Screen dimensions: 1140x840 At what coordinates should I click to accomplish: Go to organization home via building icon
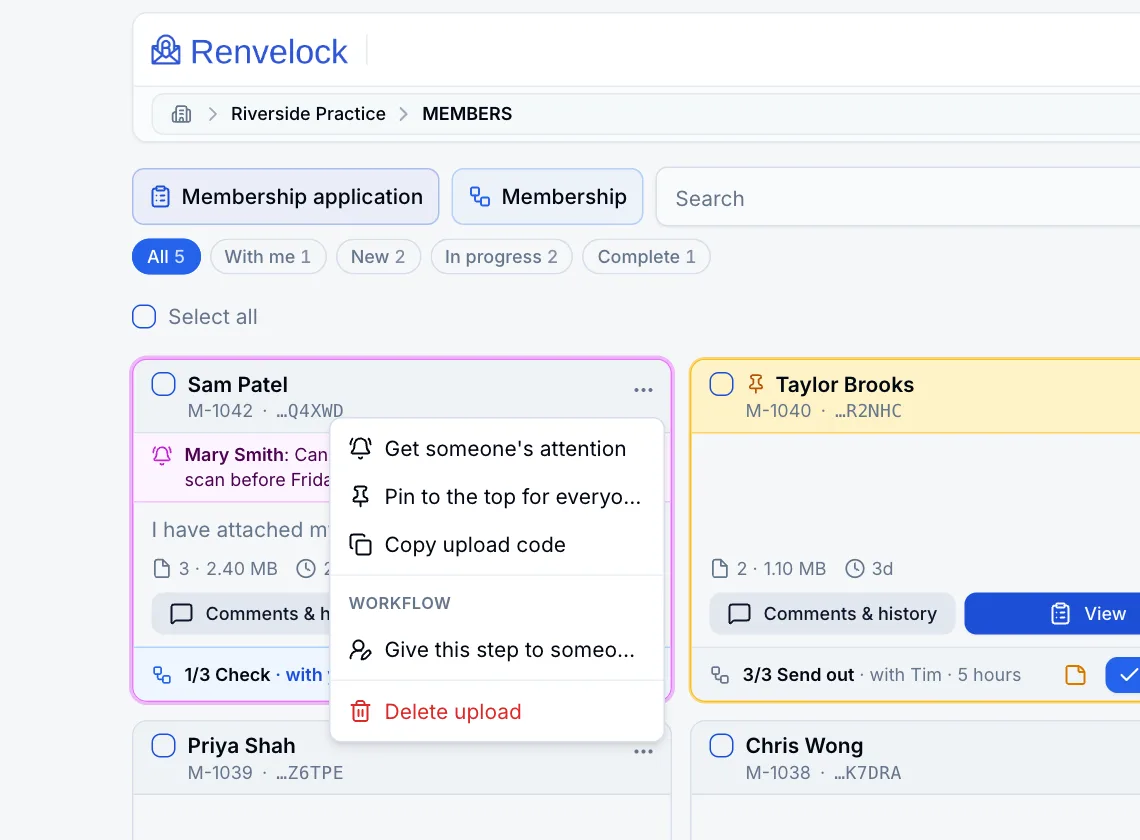tap(181, 114)
